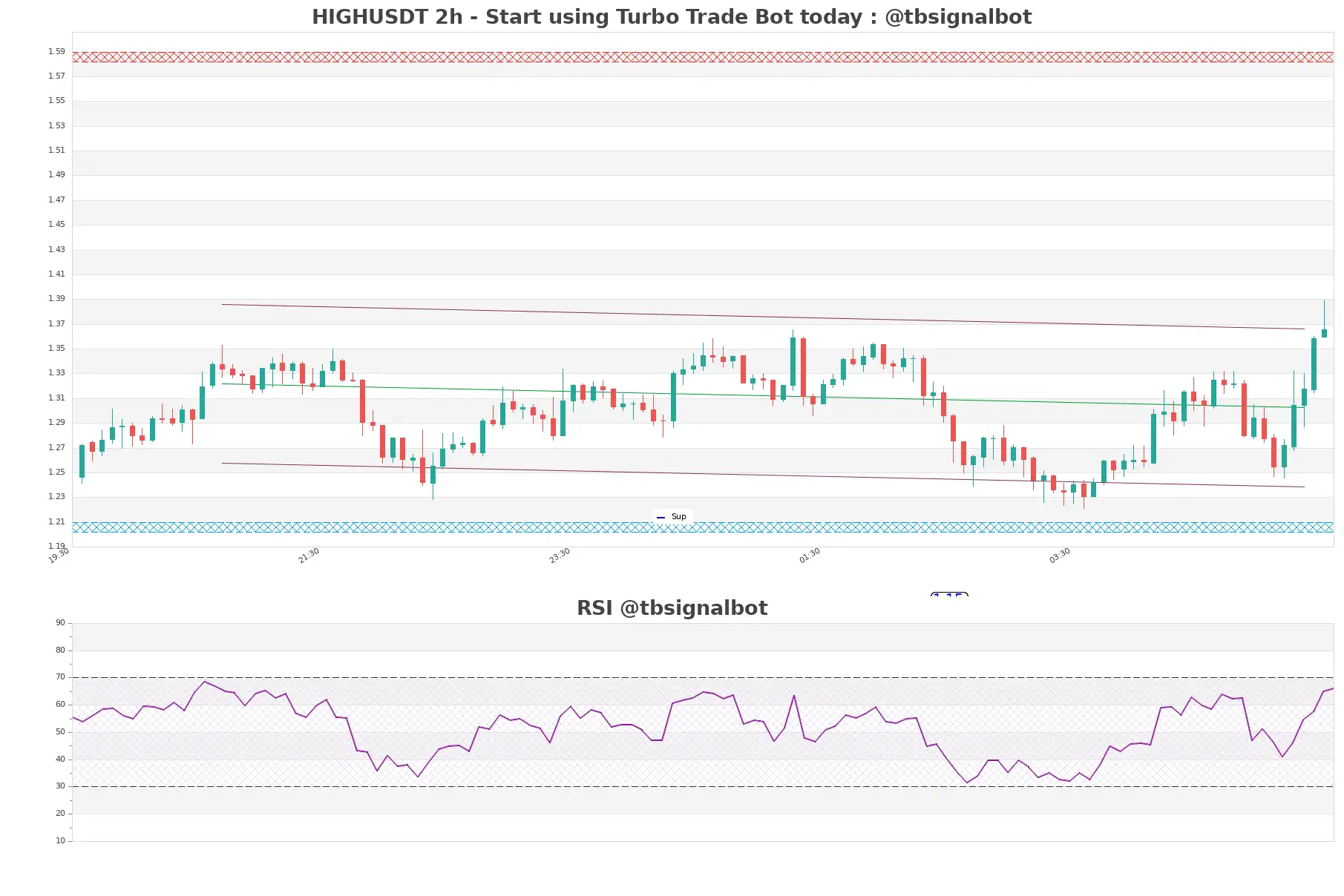Click the RSI 90 axis label
Image resolution: width=1344 pixels, height=896 pixels.
tap(60, 623)
